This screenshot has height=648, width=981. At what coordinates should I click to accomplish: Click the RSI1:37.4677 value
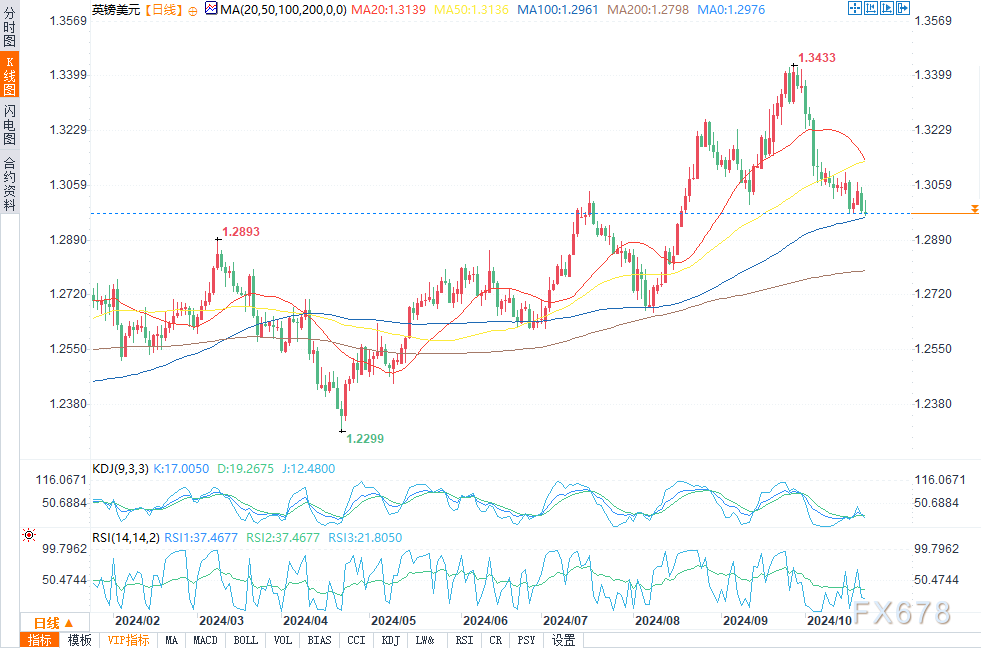201,538
